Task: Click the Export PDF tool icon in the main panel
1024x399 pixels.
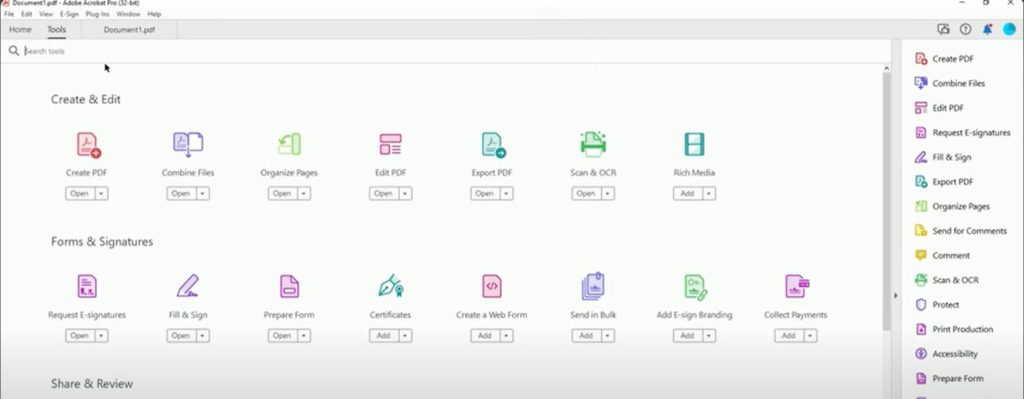Action: tap(493, 144)
